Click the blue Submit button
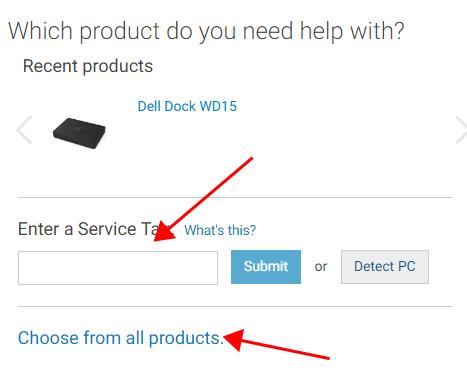Viewport: 467px width, 368px height. pos(266,267)
